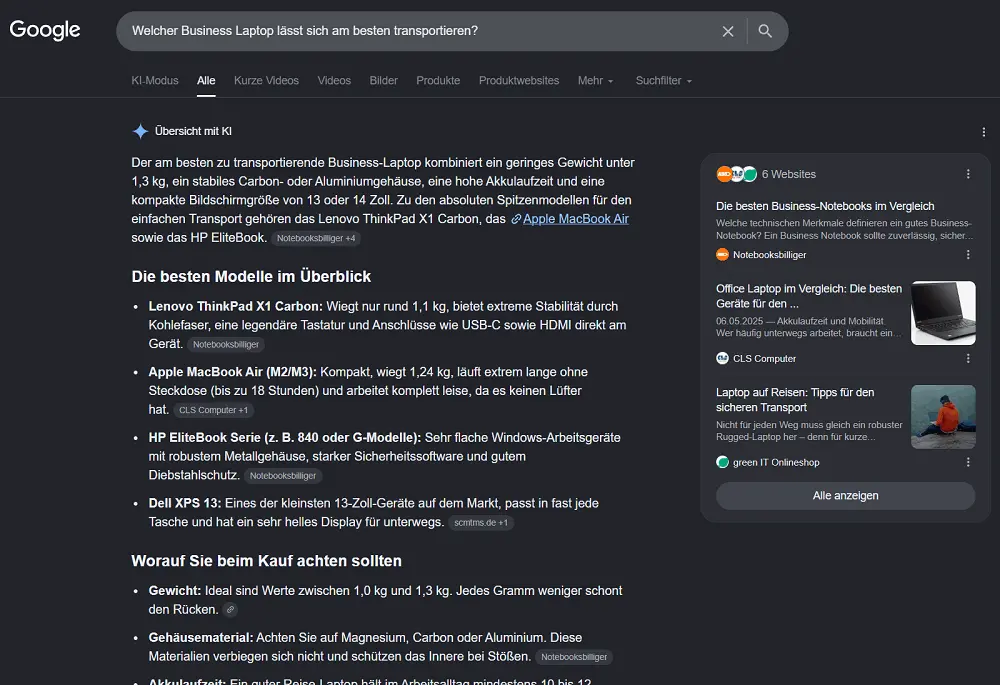Viewport: 1000px width, 685px height.
Task: Expand the Mehr dropdown
Action: (596, 80)
